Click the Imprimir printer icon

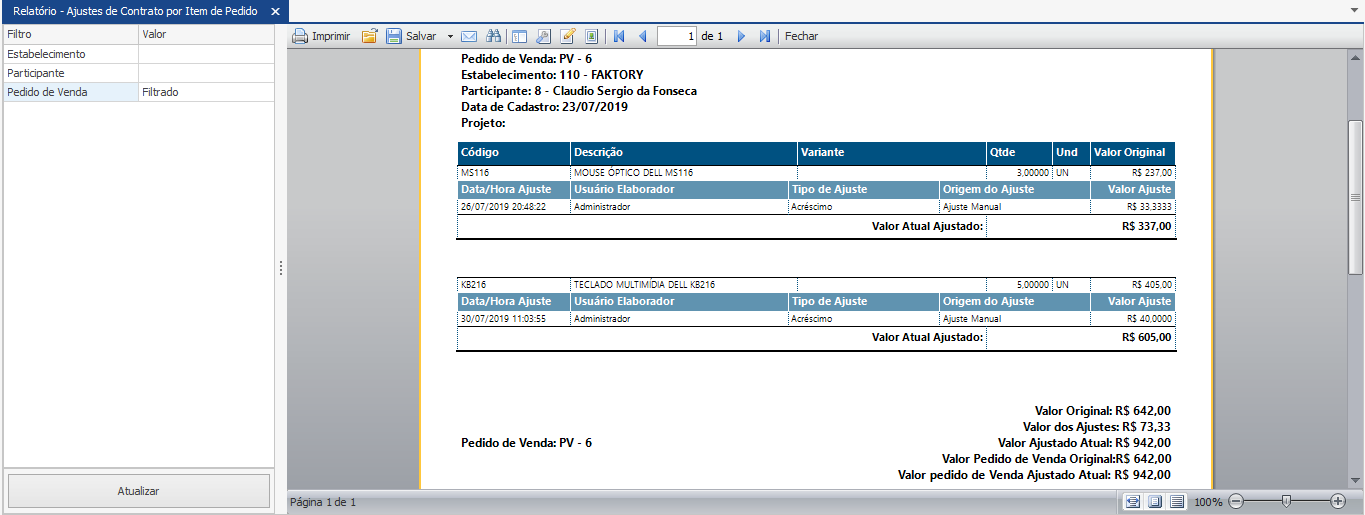pyautogui.click(x=300, y=36)
